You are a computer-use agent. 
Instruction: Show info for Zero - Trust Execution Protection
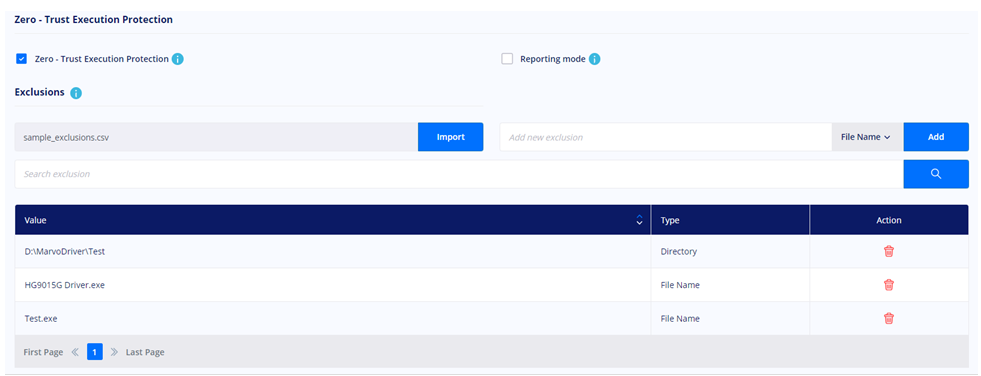(178, 59)
